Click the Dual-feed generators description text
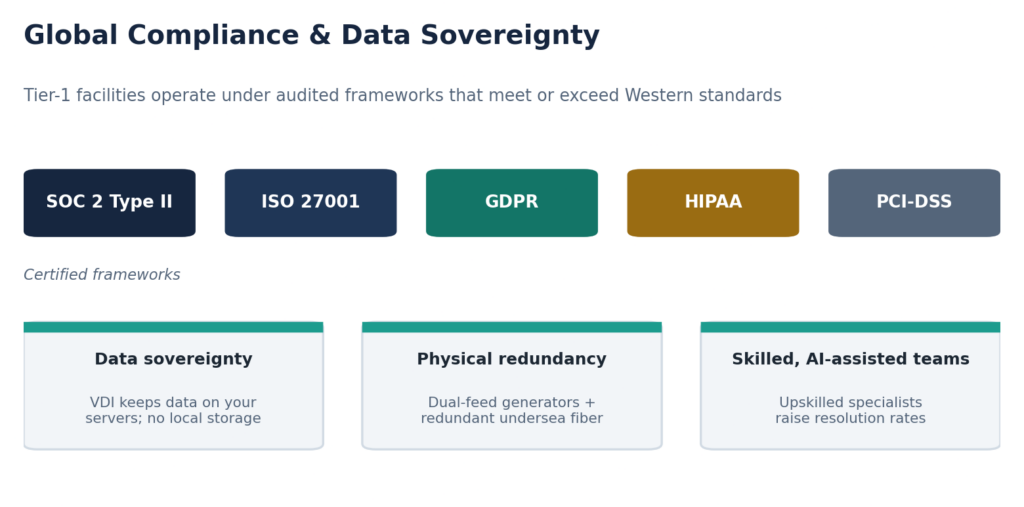 pyautogui.click(x=512, y=410)
